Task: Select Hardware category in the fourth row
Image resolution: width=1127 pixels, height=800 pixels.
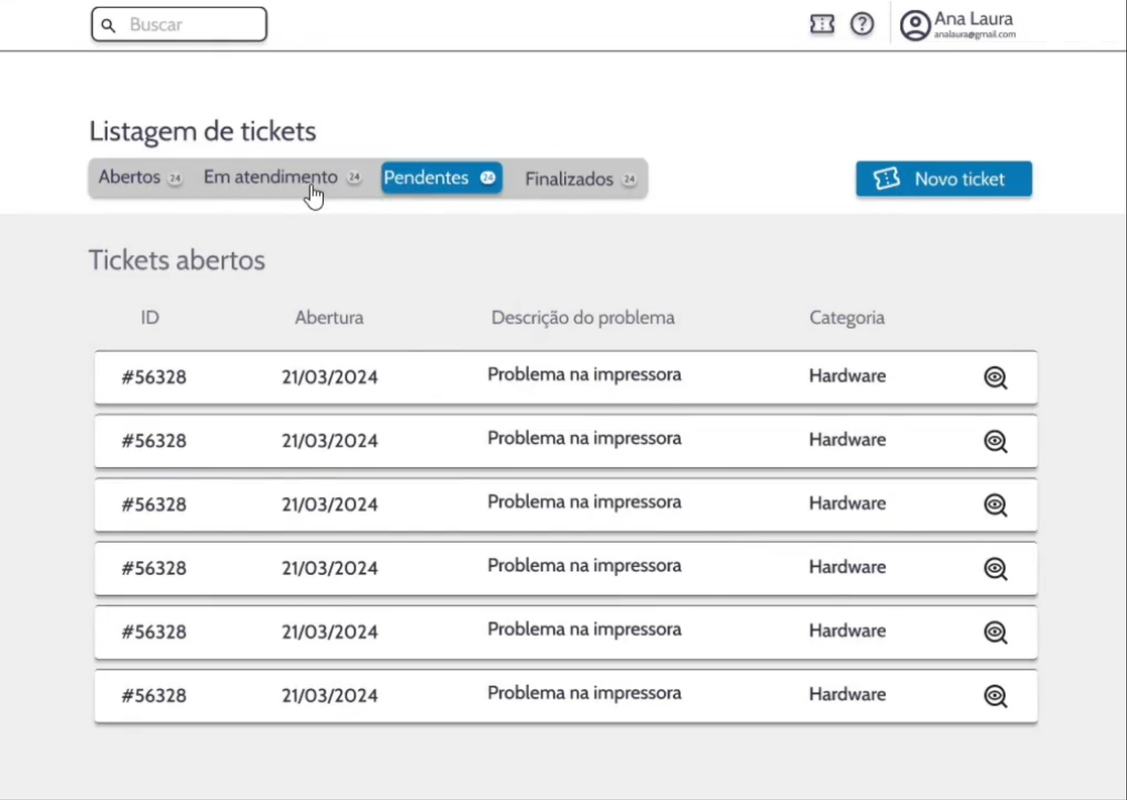Action: (847, 567)
